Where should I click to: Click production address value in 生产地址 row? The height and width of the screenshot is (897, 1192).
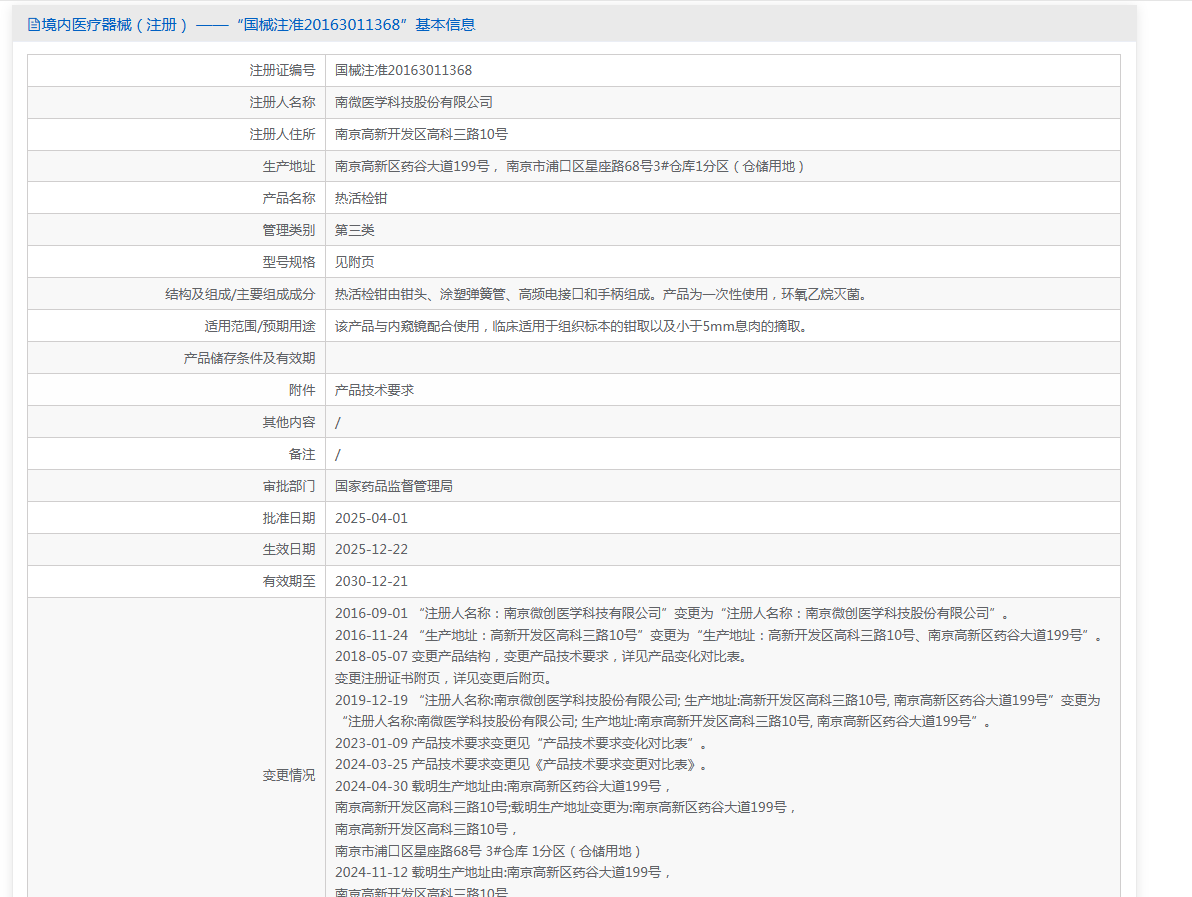[x=569, y=166]
